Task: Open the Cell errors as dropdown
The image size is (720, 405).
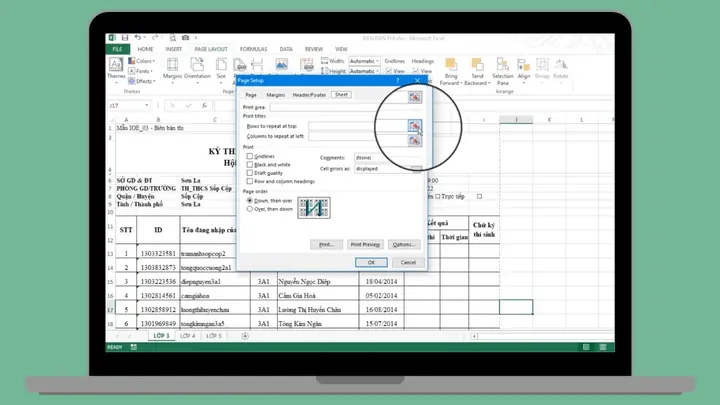Action: point(388,169)
